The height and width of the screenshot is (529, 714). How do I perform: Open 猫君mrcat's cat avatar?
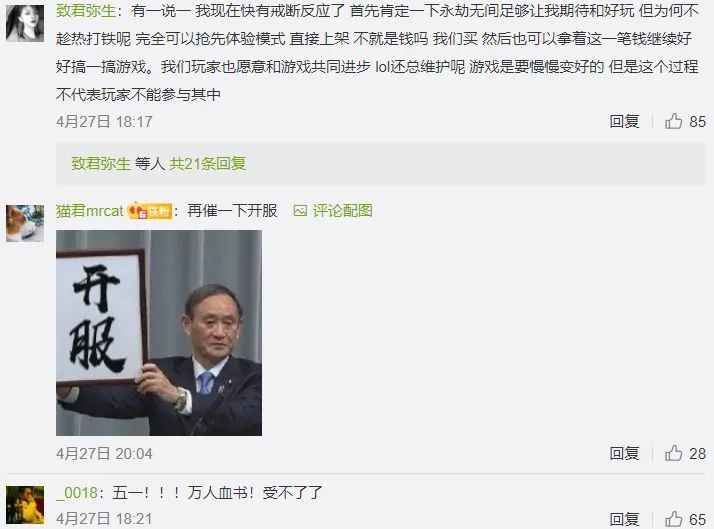pos(25,223)
